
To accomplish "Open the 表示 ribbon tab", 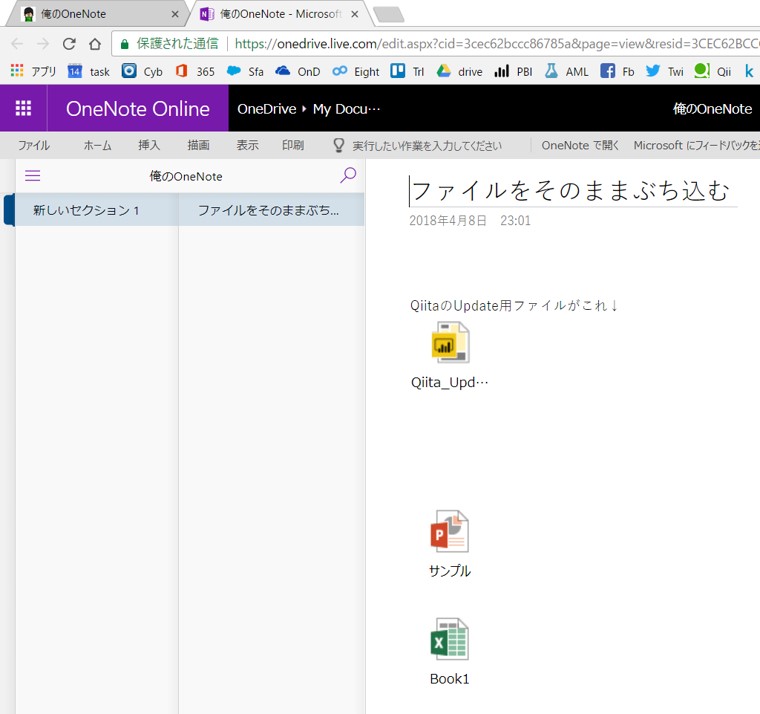I will click(247, 145).
